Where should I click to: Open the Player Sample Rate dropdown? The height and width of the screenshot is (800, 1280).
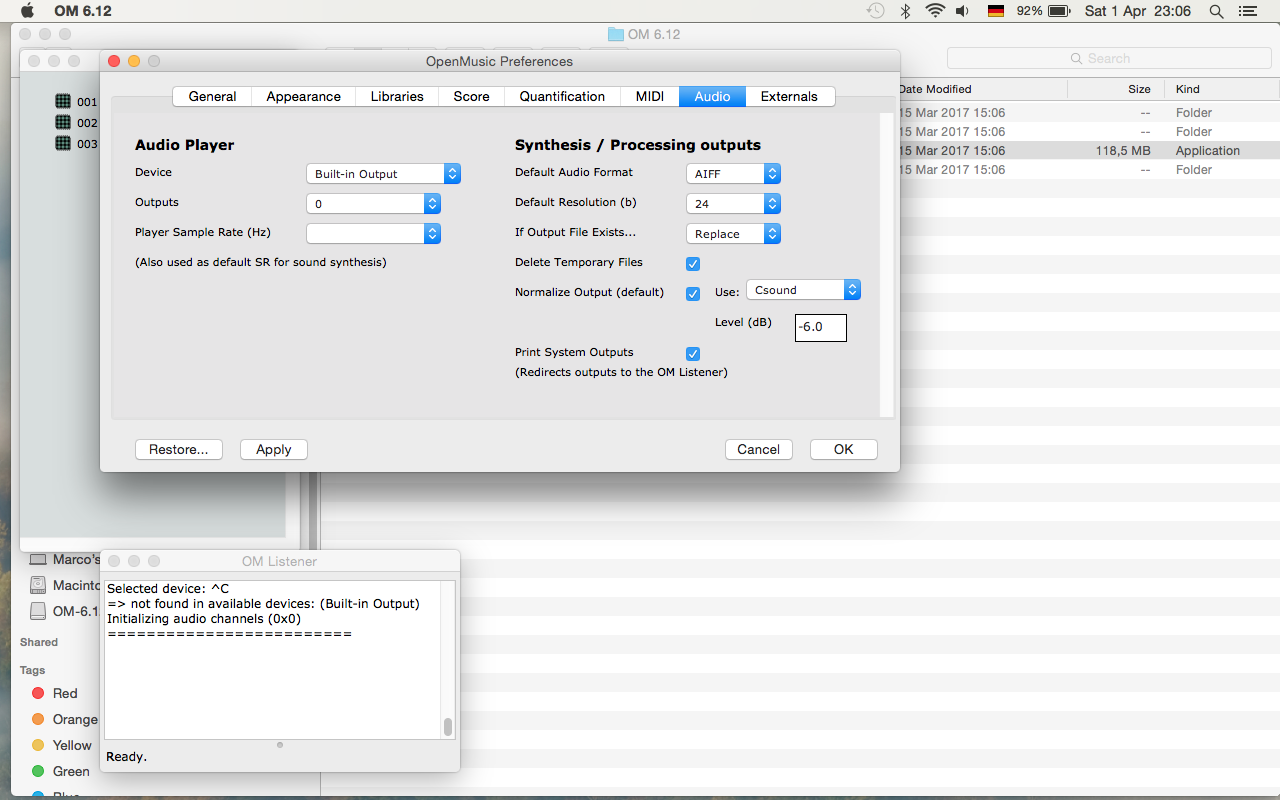pyautogui.click(x=373, y=234)
